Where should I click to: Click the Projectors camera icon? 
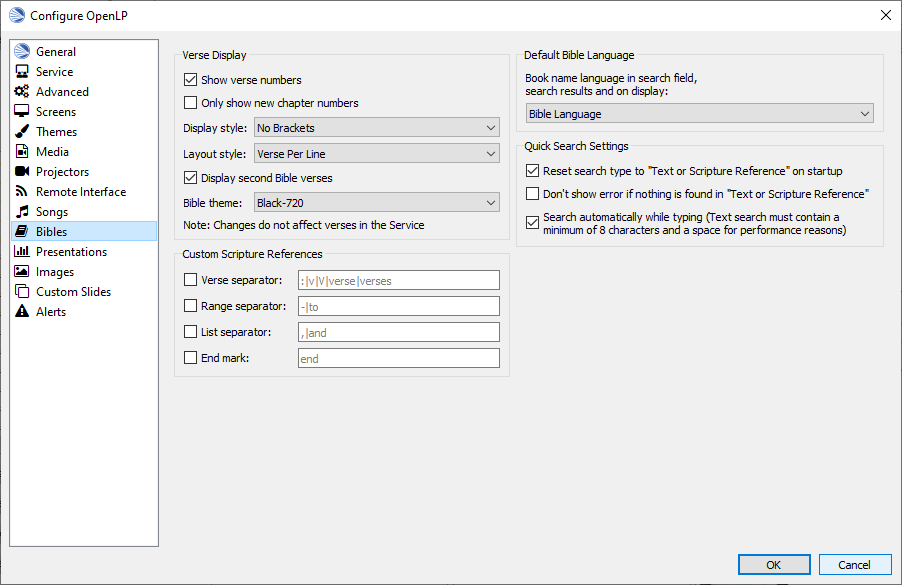(22, 171)
